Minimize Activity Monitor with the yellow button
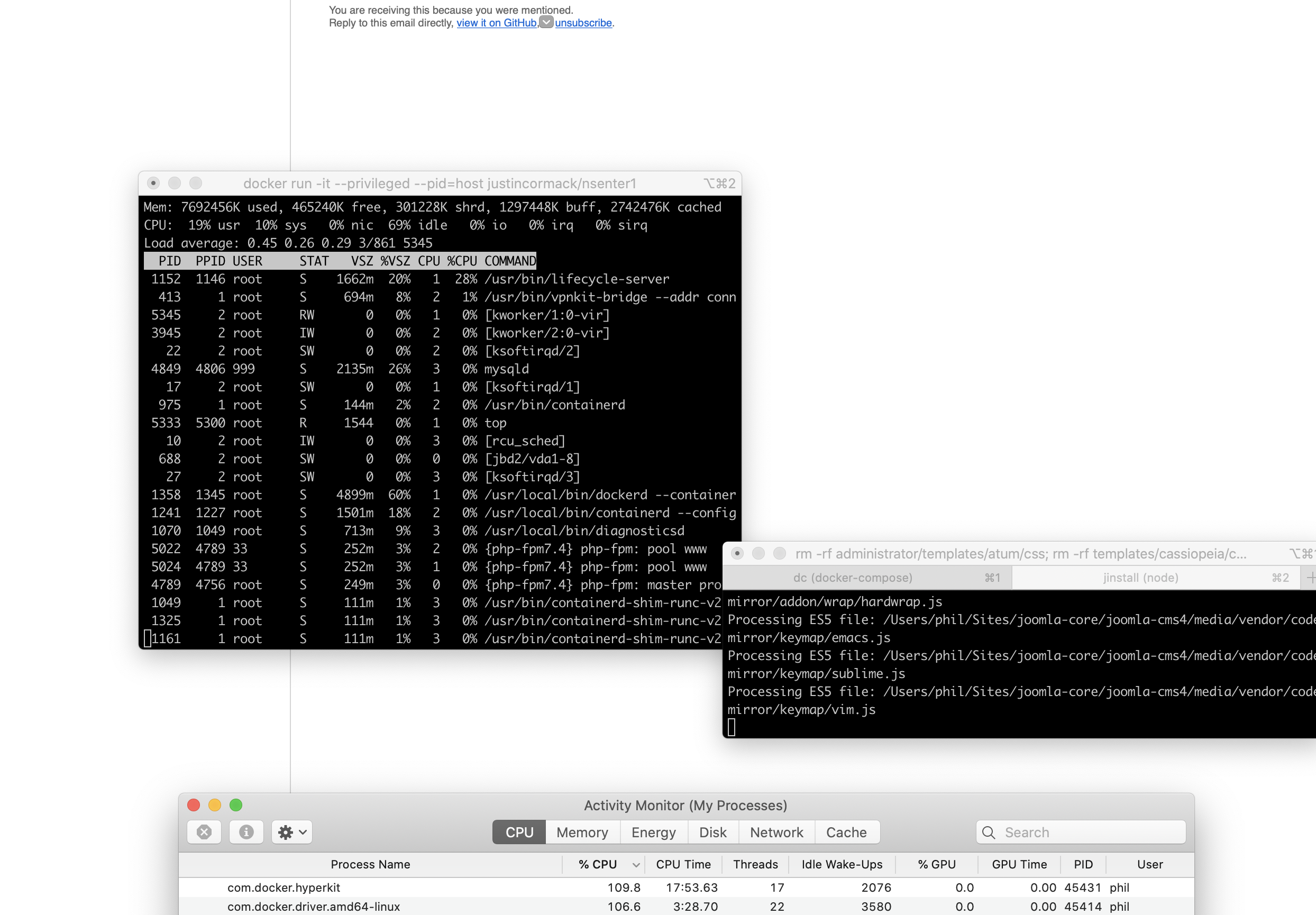The width and height of the screenshot is (1316, 915). pos(214,805)
